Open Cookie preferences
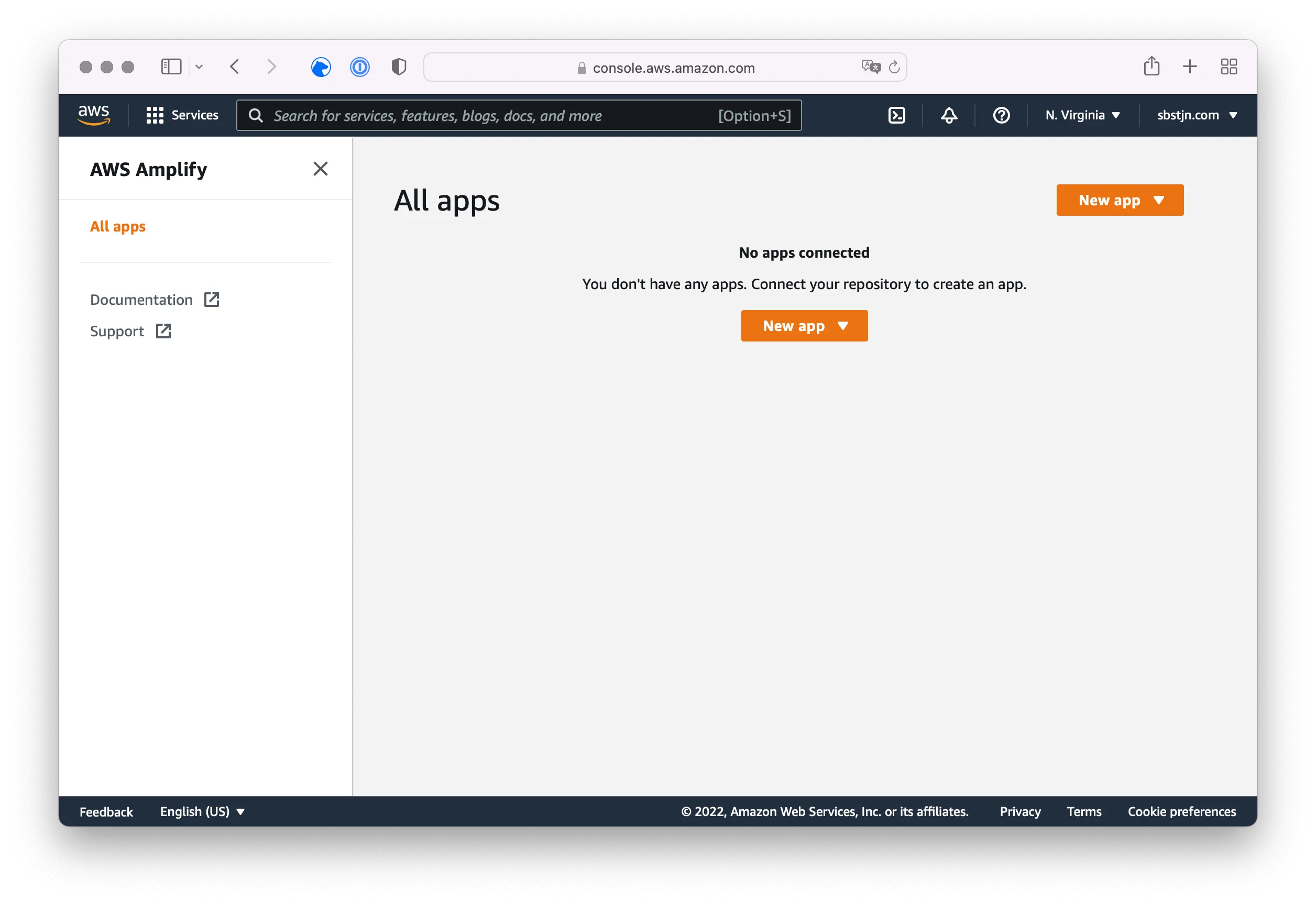Image resolution: width=1316 pixels, height=904 pixels. (x=1181, y=811)
